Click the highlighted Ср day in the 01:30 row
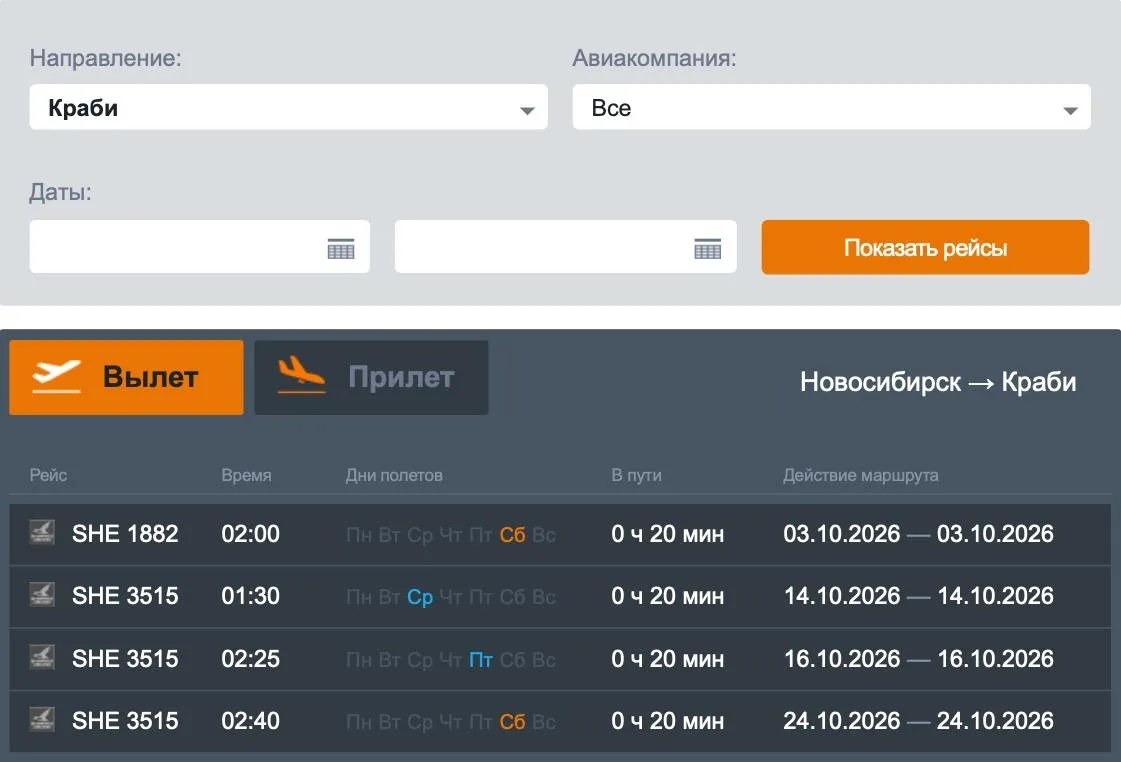 [420, 597]
